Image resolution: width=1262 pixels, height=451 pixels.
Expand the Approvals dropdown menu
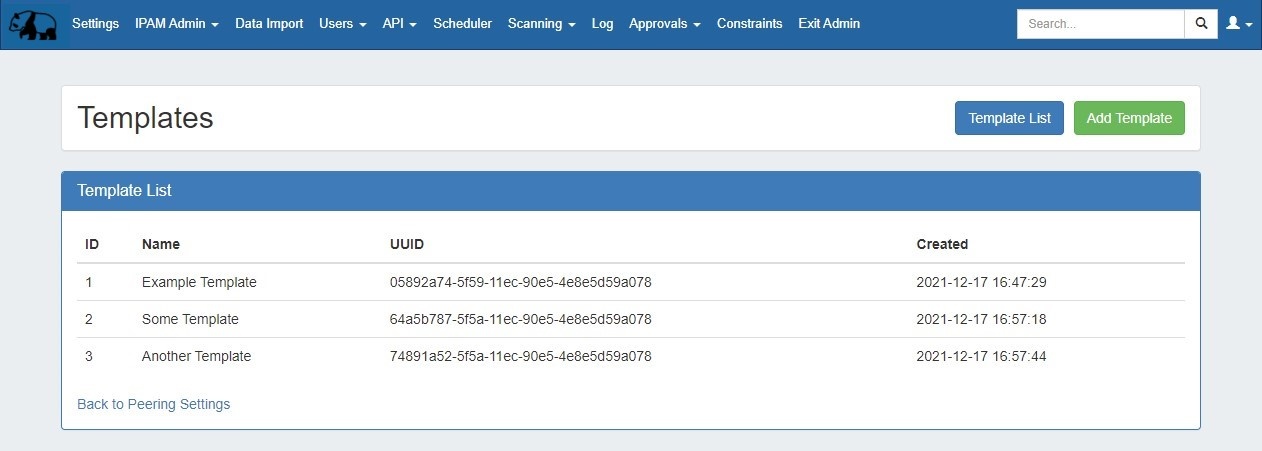pyautogui.click(x=664, y=24)
